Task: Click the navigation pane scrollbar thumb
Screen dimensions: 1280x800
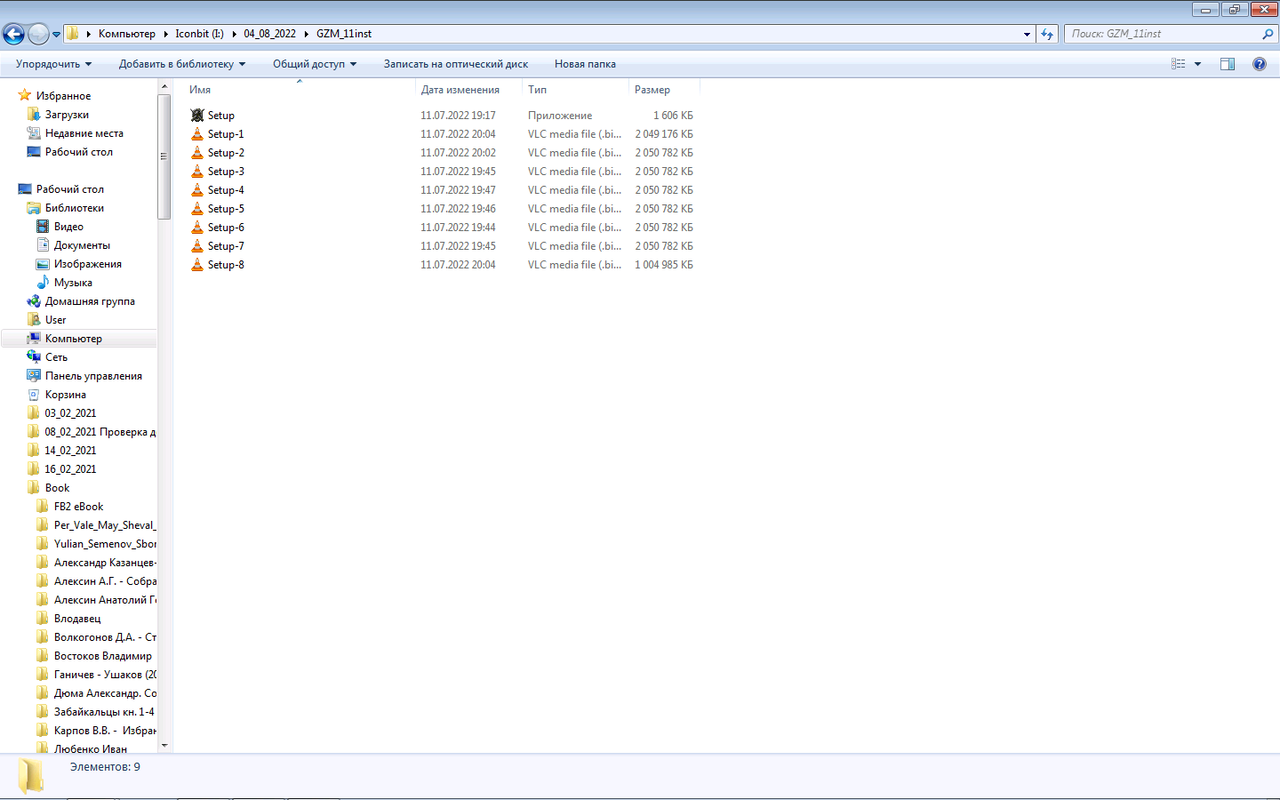Action: (x=165, y=157)
